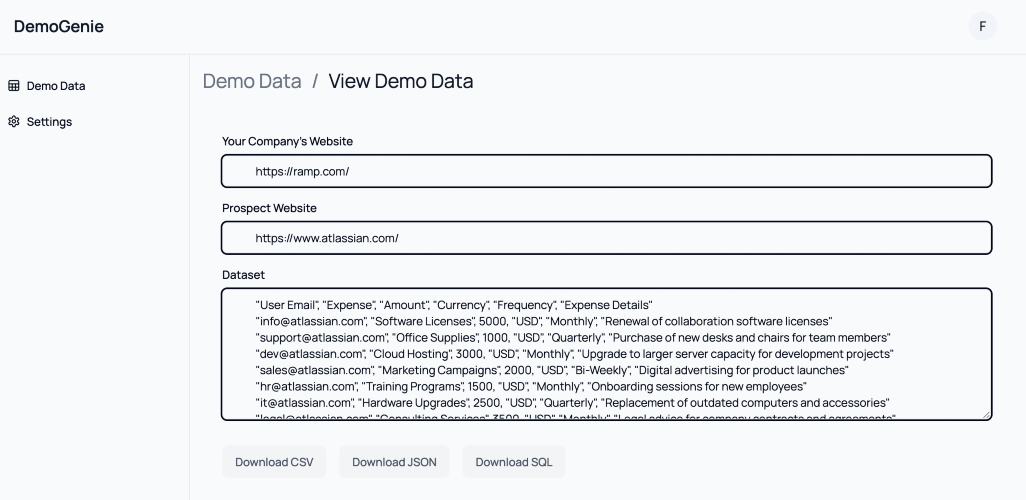Image resolution: width=1026 pixels, height=500 pixels.
Task: Click the Settings gear icon in sidebar
Action: click(x=14, y=122)
